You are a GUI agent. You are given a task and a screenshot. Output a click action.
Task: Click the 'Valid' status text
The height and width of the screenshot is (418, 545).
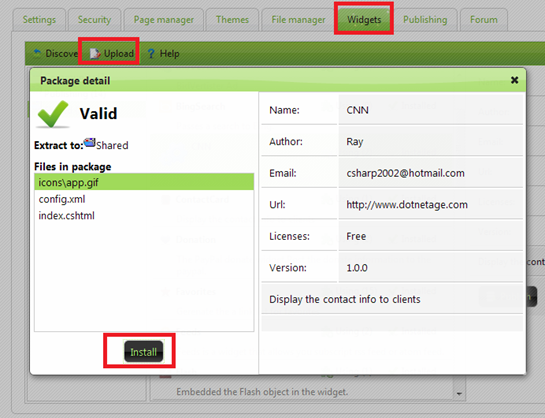[x=98, y=114]
